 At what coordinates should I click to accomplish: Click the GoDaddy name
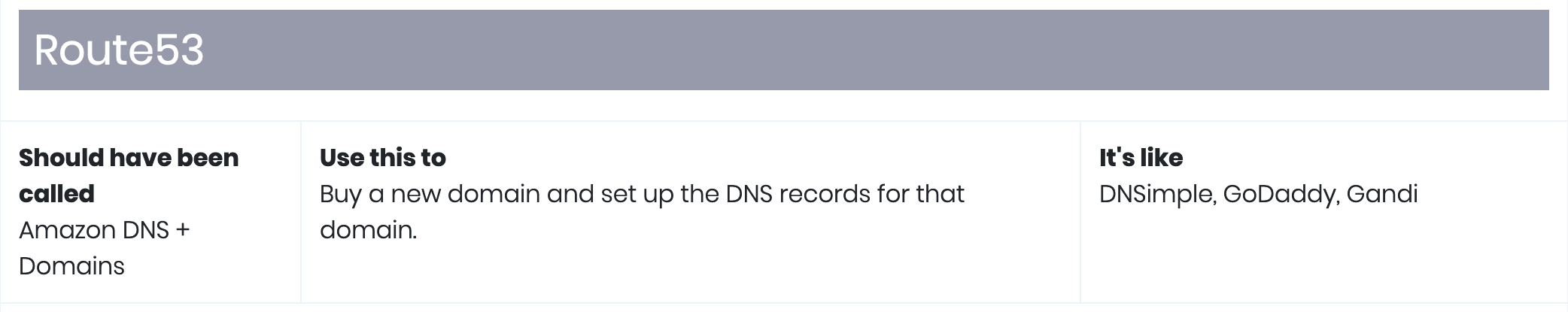pyautogui.click(x=1281, y=194)
